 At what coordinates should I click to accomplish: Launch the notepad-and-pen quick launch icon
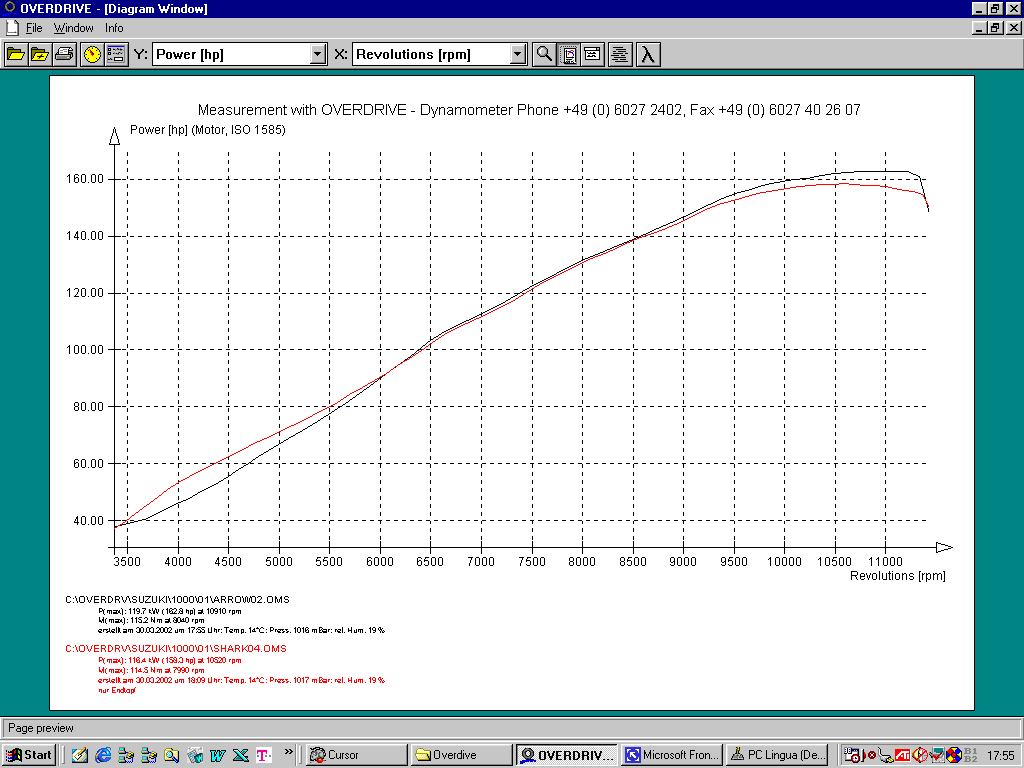click(80, 755)
